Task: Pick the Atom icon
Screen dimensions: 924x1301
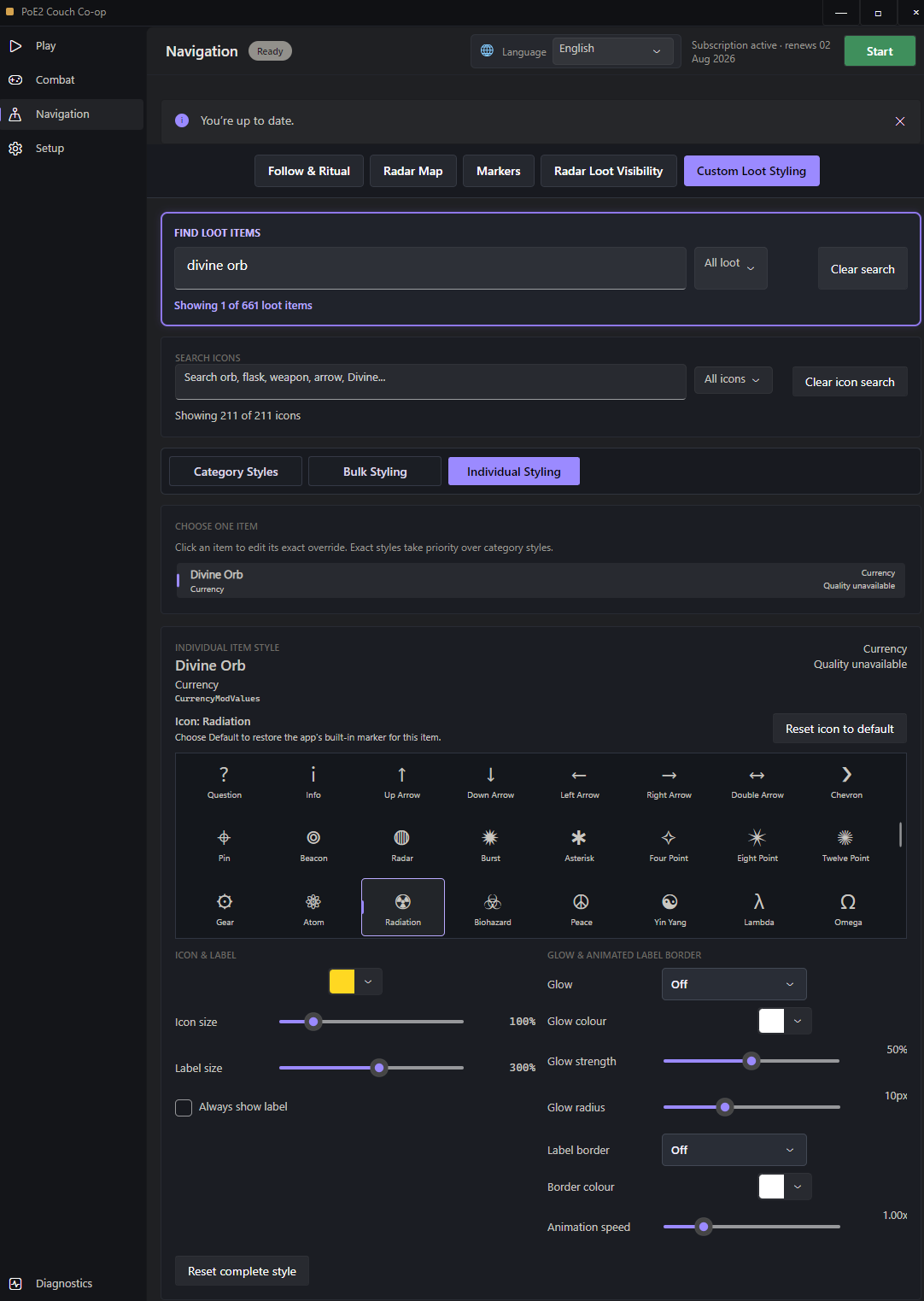Action: click(x=313, y=908)
